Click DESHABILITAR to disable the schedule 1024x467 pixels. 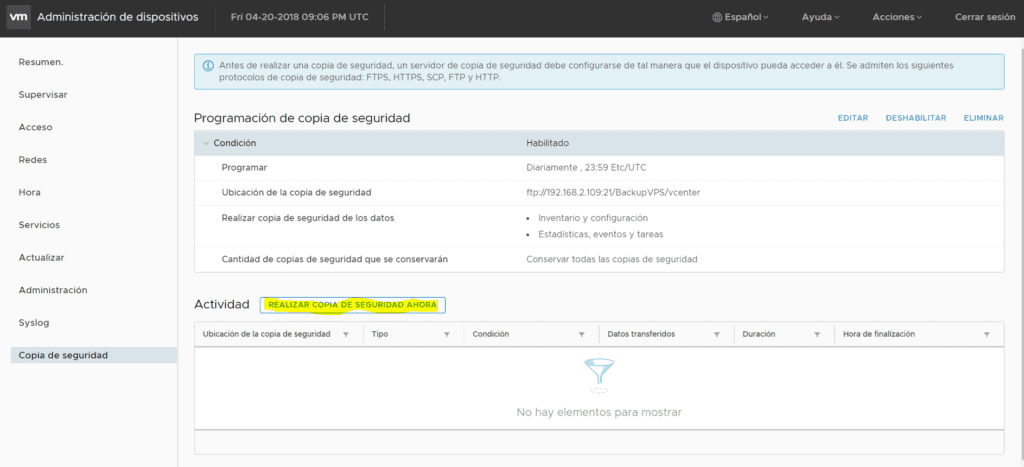coord(916,118)
